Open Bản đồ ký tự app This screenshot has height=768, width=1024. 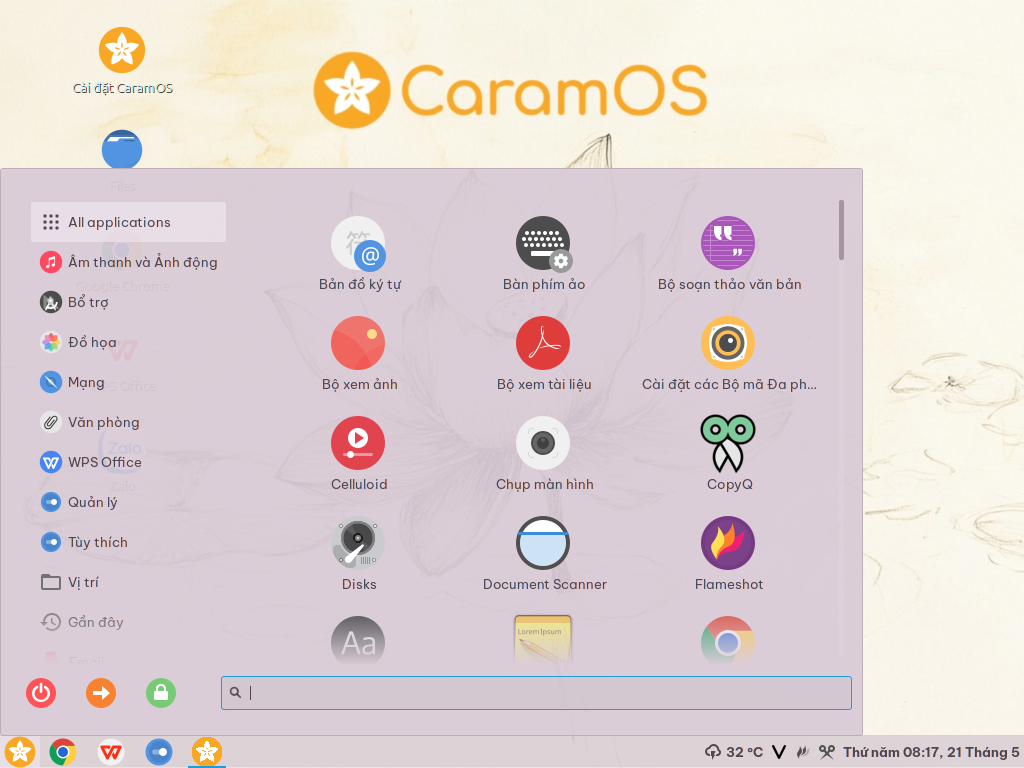point(359,254)
